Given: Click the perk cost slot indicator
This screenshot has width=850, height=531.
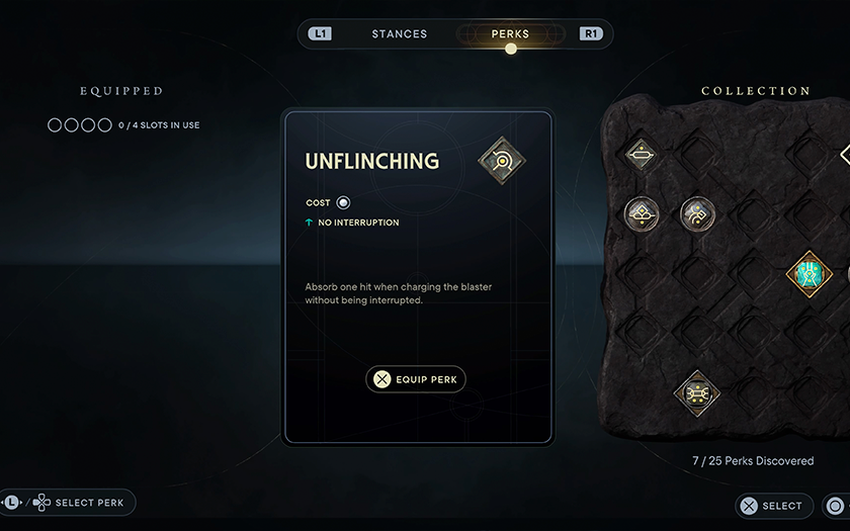Looking at the screenshot, I should click(344, 203).
